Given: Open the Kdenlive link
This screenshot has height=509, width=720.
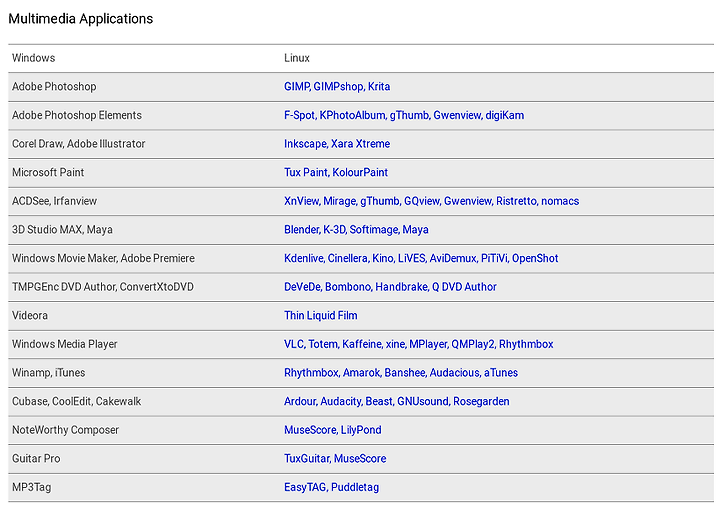Looking at the screenshot, I should (303, 258).
